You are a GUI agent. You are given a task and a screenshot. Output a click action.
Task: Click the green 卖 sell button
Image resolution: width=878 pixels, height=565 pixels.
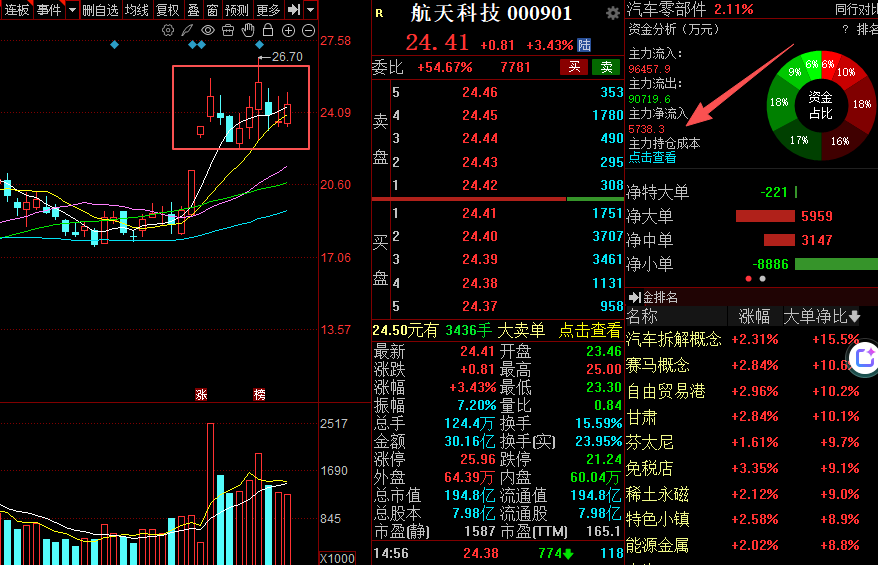pos(606,67)
